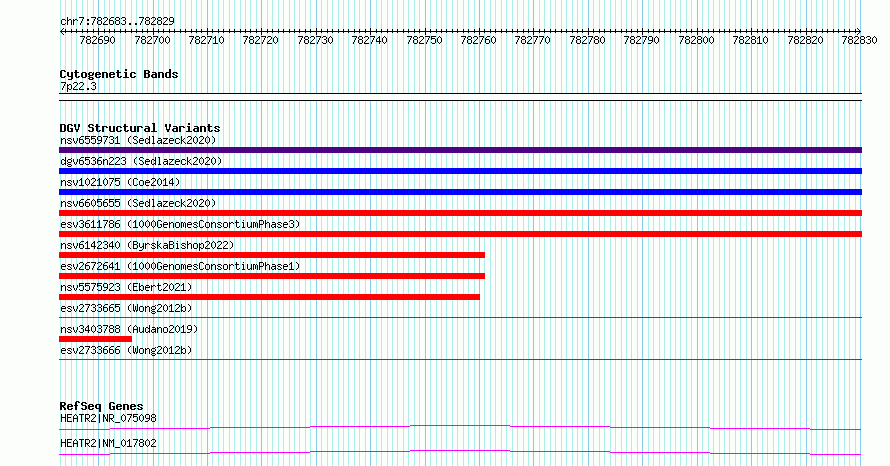Viewport: 890px width, 466px height.
Task: Open the HEATR2|NR_075098 gene label
Action: pos(108,418)
